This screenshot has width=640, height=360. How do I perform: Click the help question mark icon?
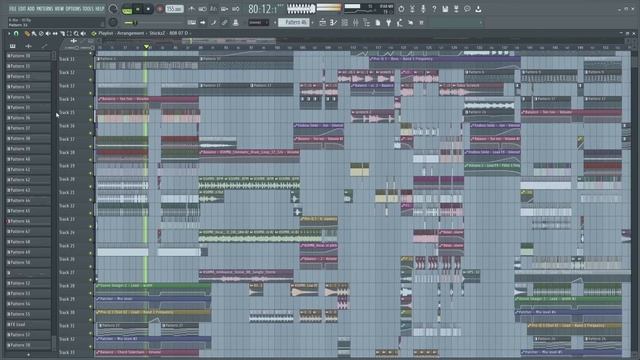(x=434, y=9)
